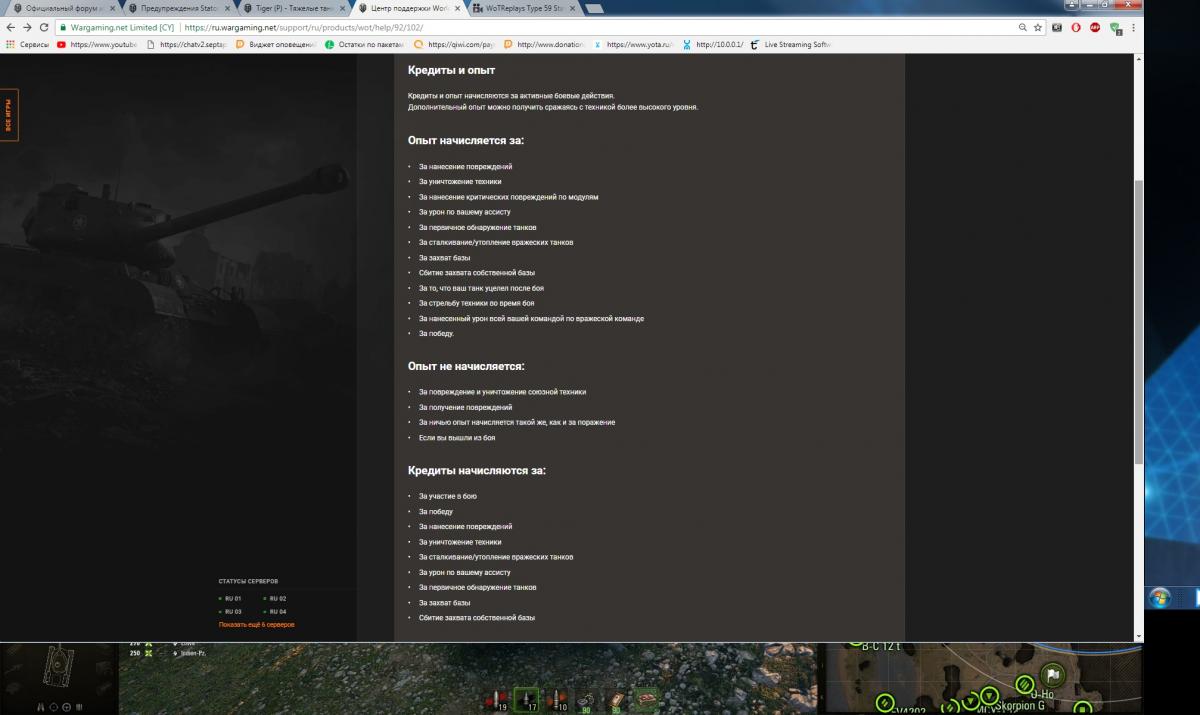Open the orange ВСЕ ИГРЫ side tab
This screenshot has height=715, width=1200.
tap(9, 115)
